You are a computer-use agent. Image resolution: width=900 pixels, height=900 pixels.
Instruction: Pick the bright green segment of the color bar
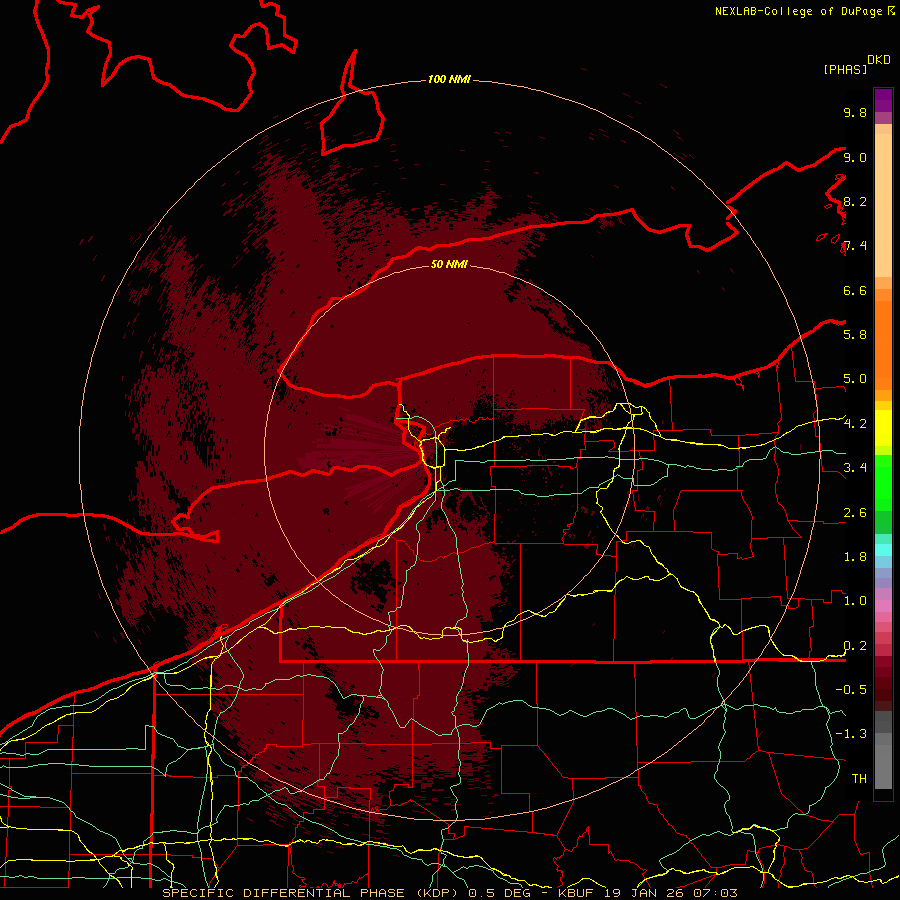click(883, 483)
